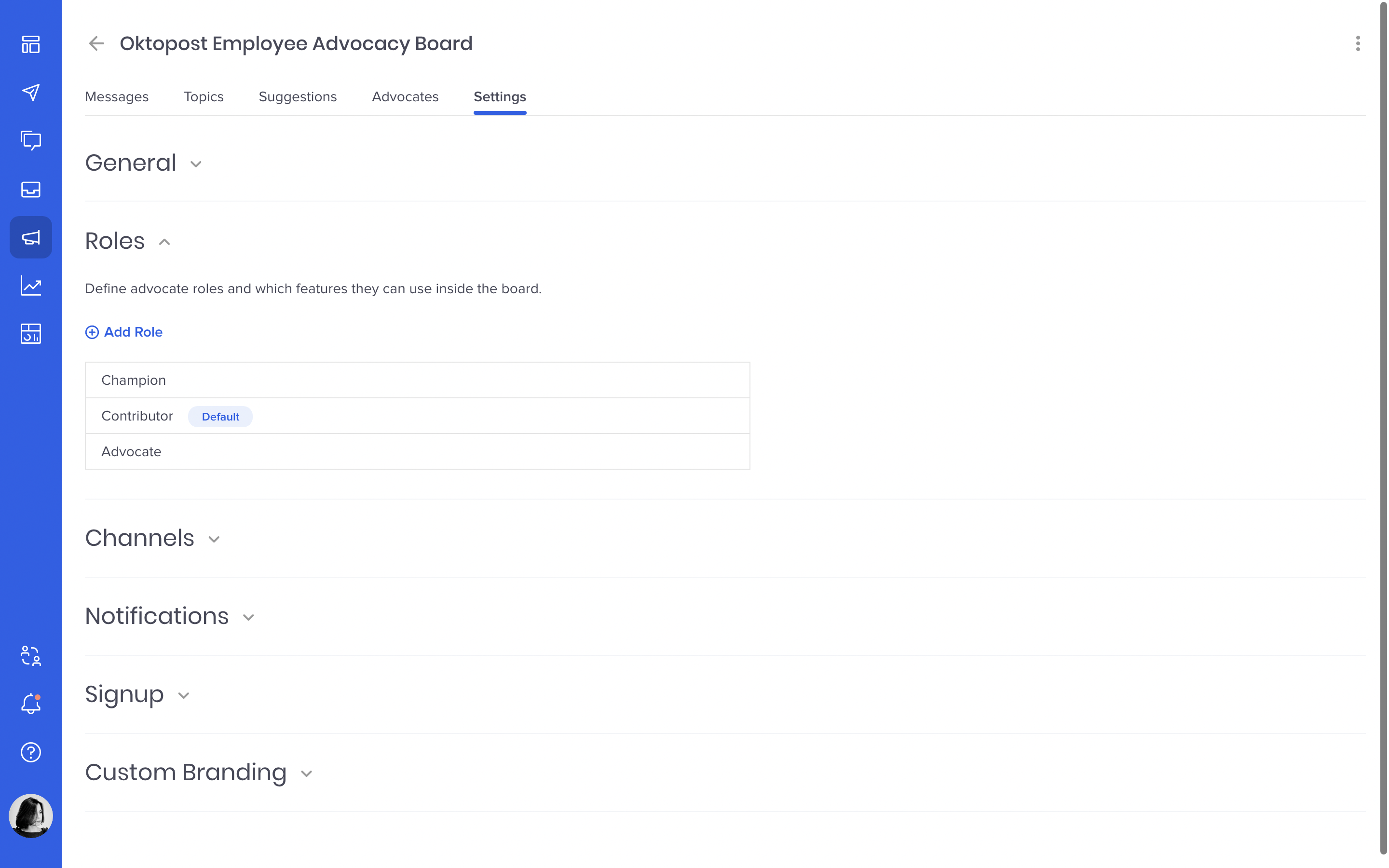Open the conversations chat icon

pos(30,141)
